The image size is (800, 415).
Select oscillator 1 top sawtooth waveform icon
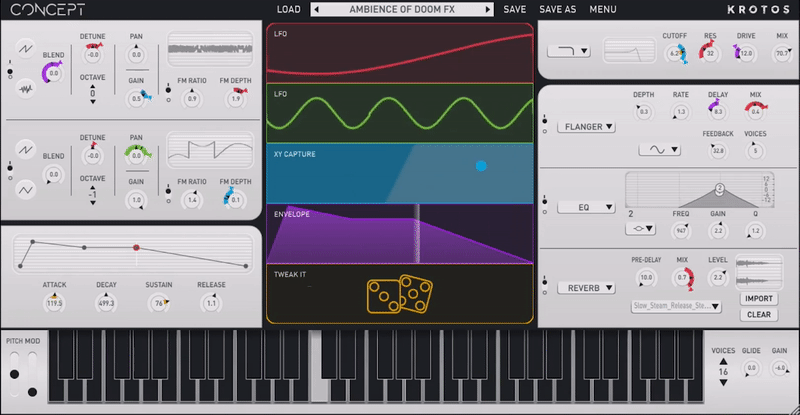click(26, 48)
